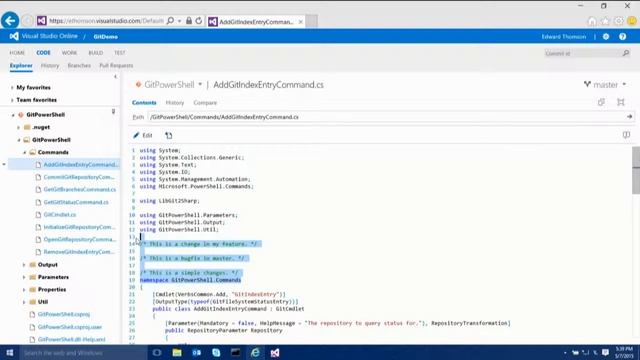The image size is (640, 360).
Task: Expand the Output folder
Action: coord(24,265)
